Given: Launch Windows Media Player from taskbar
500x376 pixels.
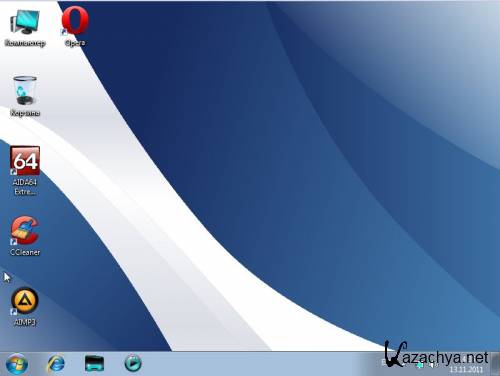Looking at the screenshot, I should pyautogui.click(x=133, y=363).
